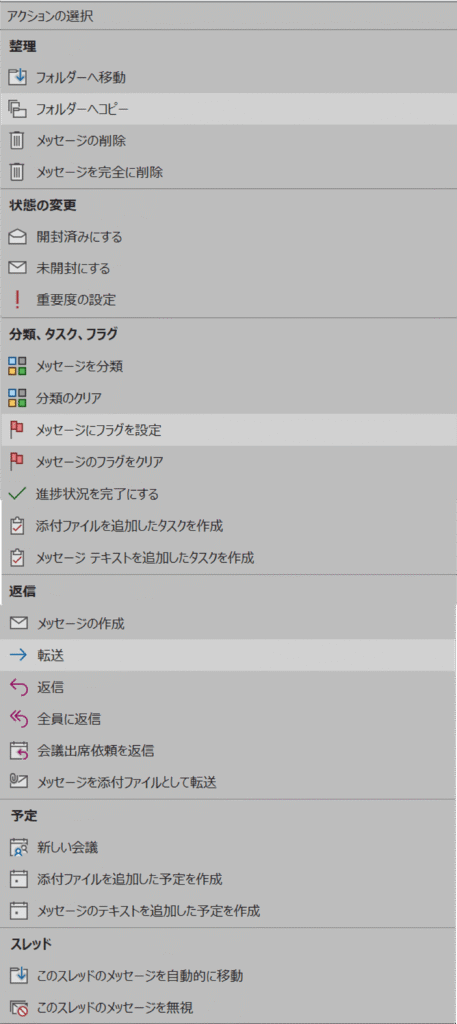
Task: Select メッセージを完全に削除
Action: point(228,173)
